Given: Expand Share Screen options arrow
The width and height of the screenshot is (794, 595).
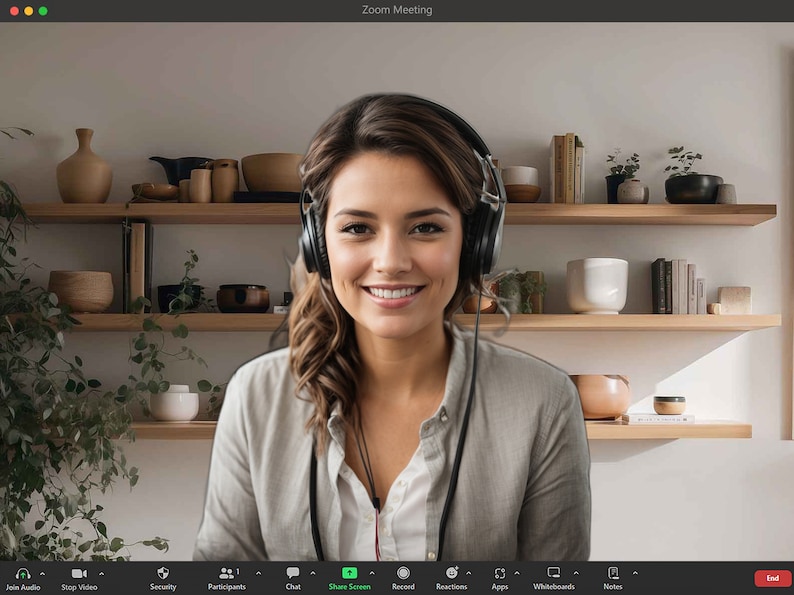Looking at the screenshot, I should click(x=372, y=573).
